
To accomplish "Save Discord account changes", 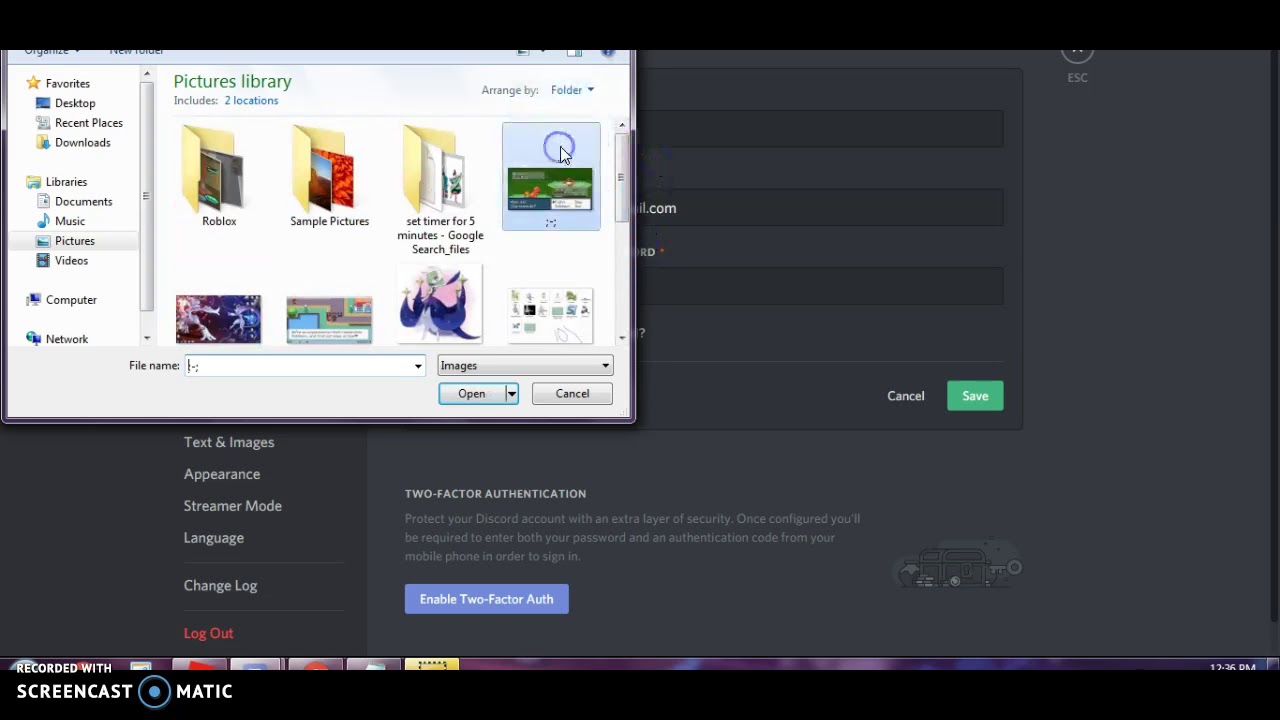I will pos(975,396).
